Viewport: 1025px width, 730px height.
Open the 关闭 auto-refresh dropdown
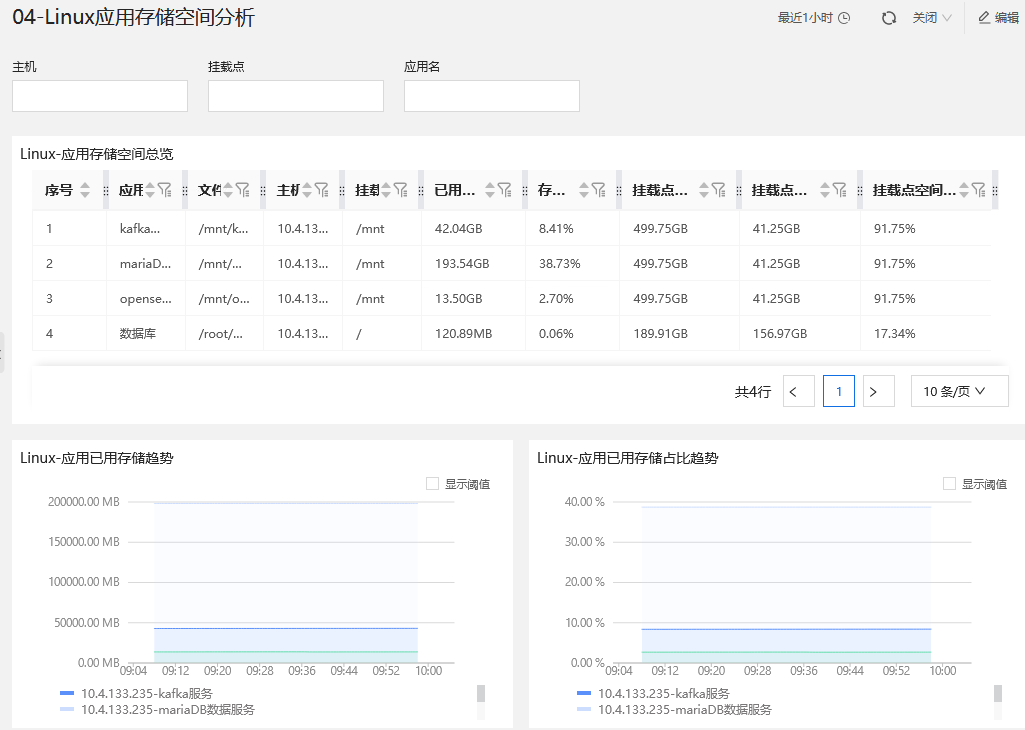pos(932,18)
